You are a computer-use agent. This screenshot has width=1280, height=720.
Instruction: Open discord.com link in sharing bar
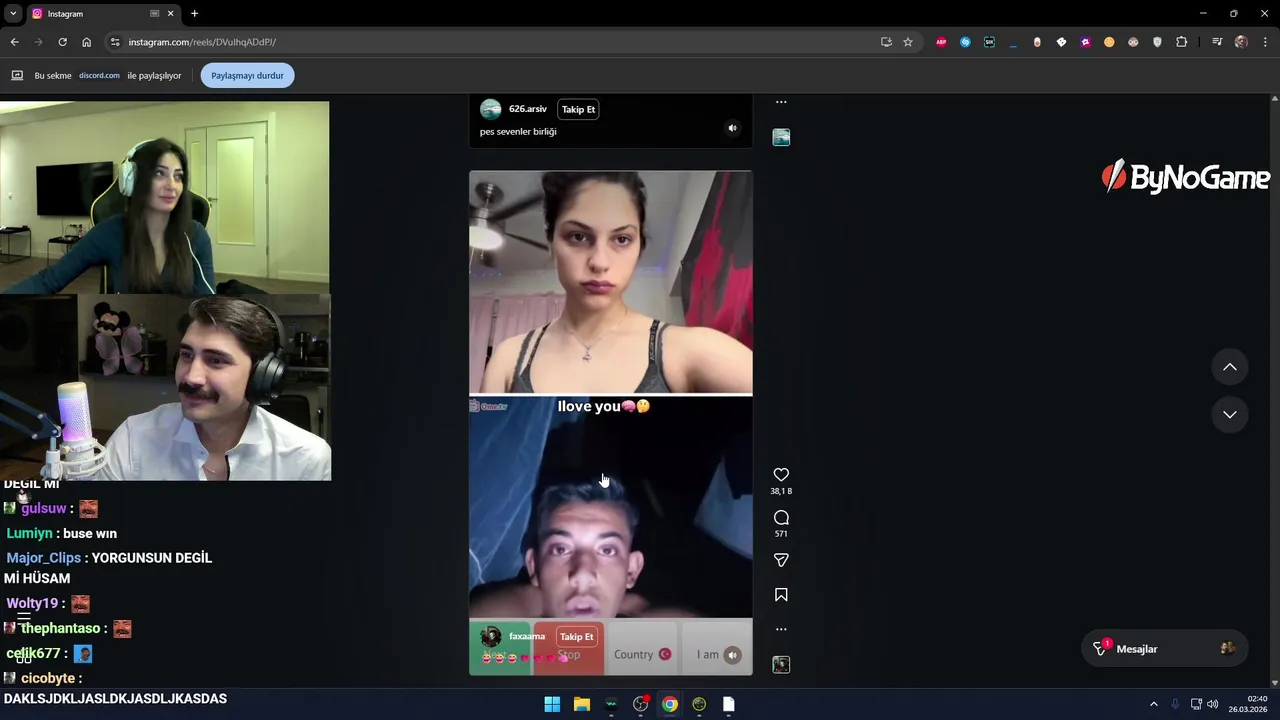[x=99, y=75]
